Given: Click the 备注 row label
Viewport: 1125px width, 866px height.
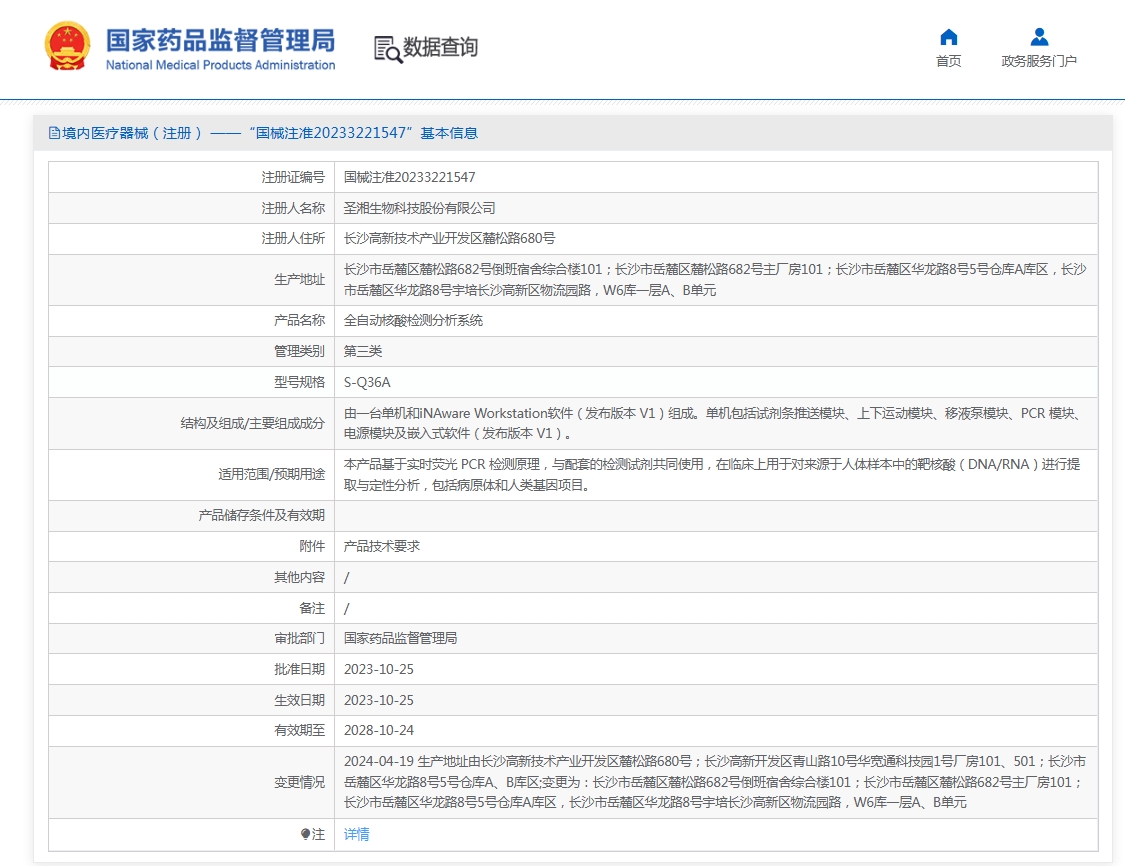Looking at the screenshot, I should (x=312, y=608).
